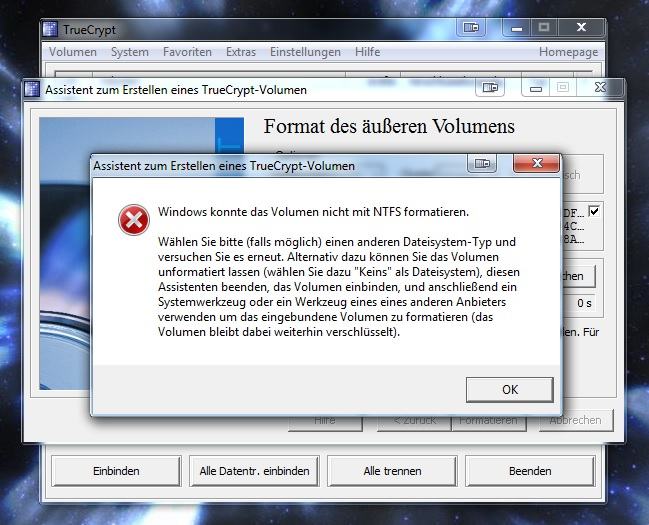Screen dimensions: 649x525
Task: Click the Formatieren button in the wizard
Action: pyautogui.click(x=489, y=421)
